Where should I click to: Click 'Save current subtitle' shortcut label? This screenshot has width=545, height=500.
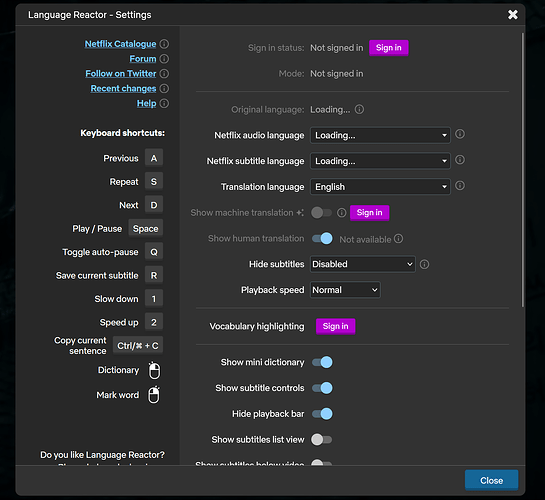tap(97, 276)
